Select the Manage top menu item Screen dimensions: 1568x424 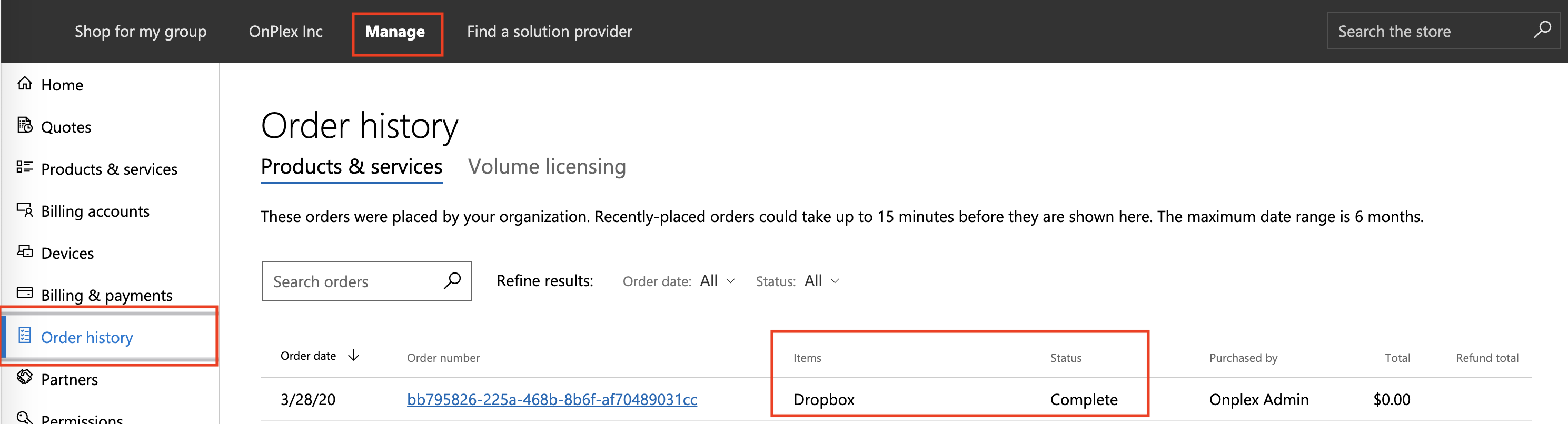(395, 31)
